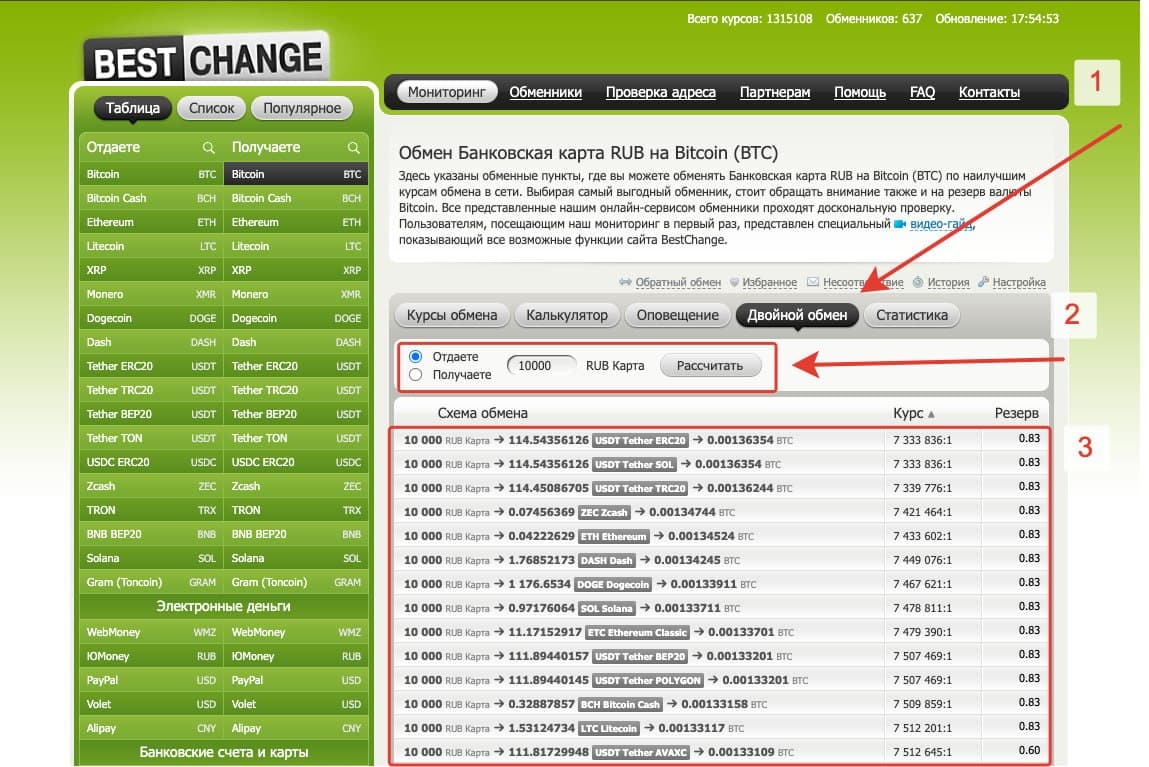
Task: Click the wrench icon before Настройка
Action: pyautogui.click(x=983, y=282)
